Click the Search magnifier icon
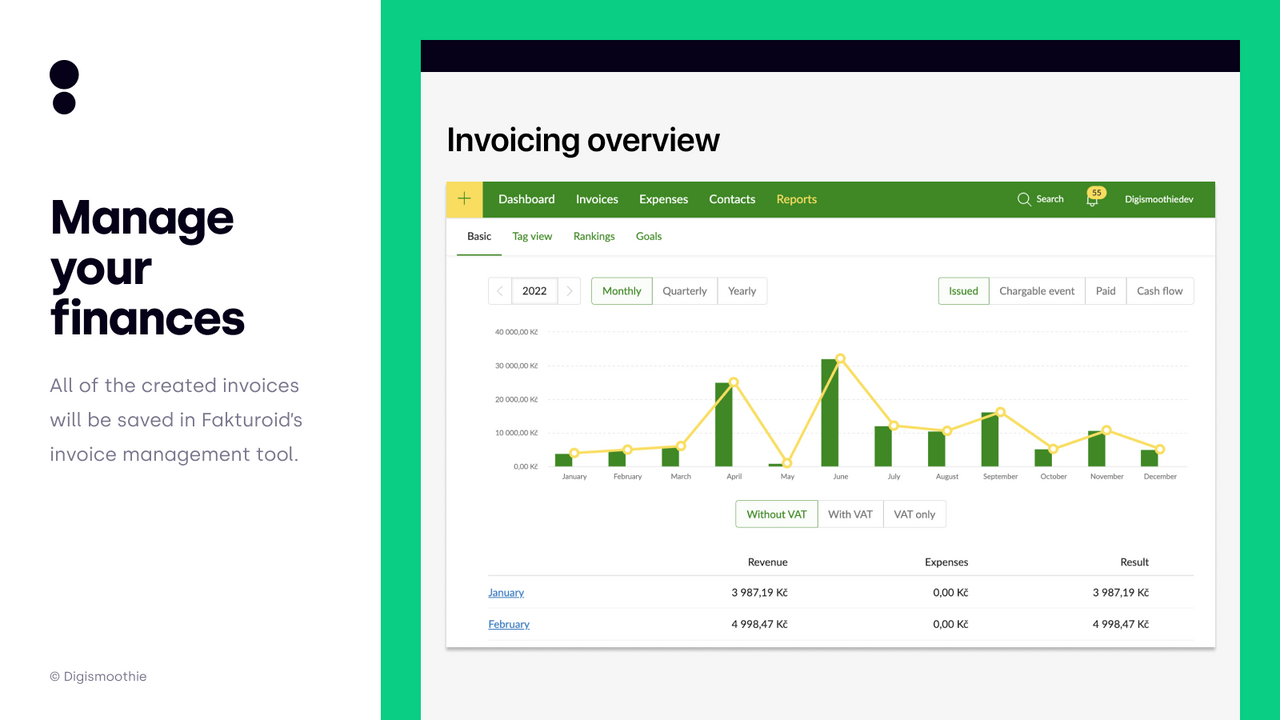Viewport: 1280px width, 720px height. pos(1024,199)
